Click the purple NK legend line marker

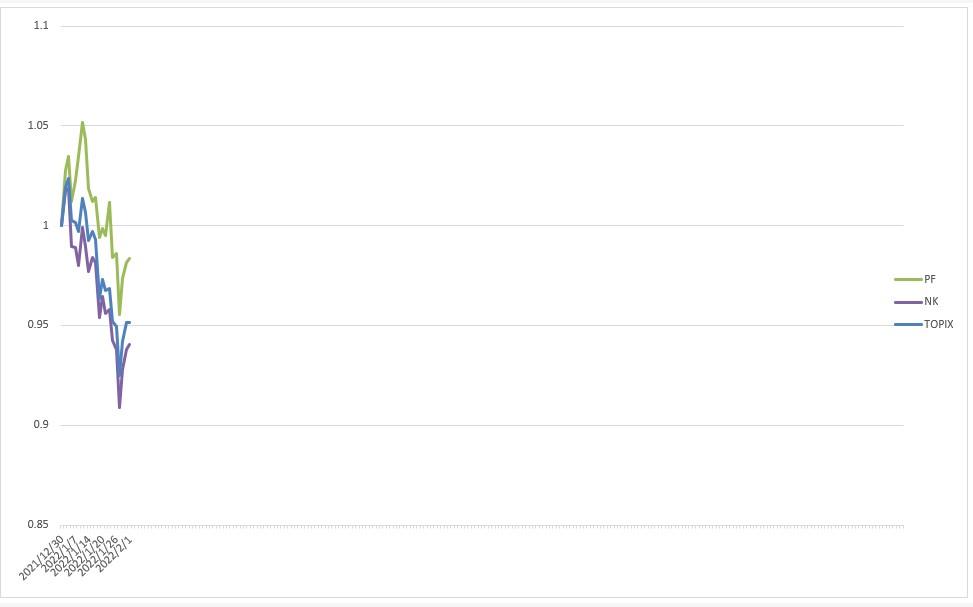pos(908,302)
